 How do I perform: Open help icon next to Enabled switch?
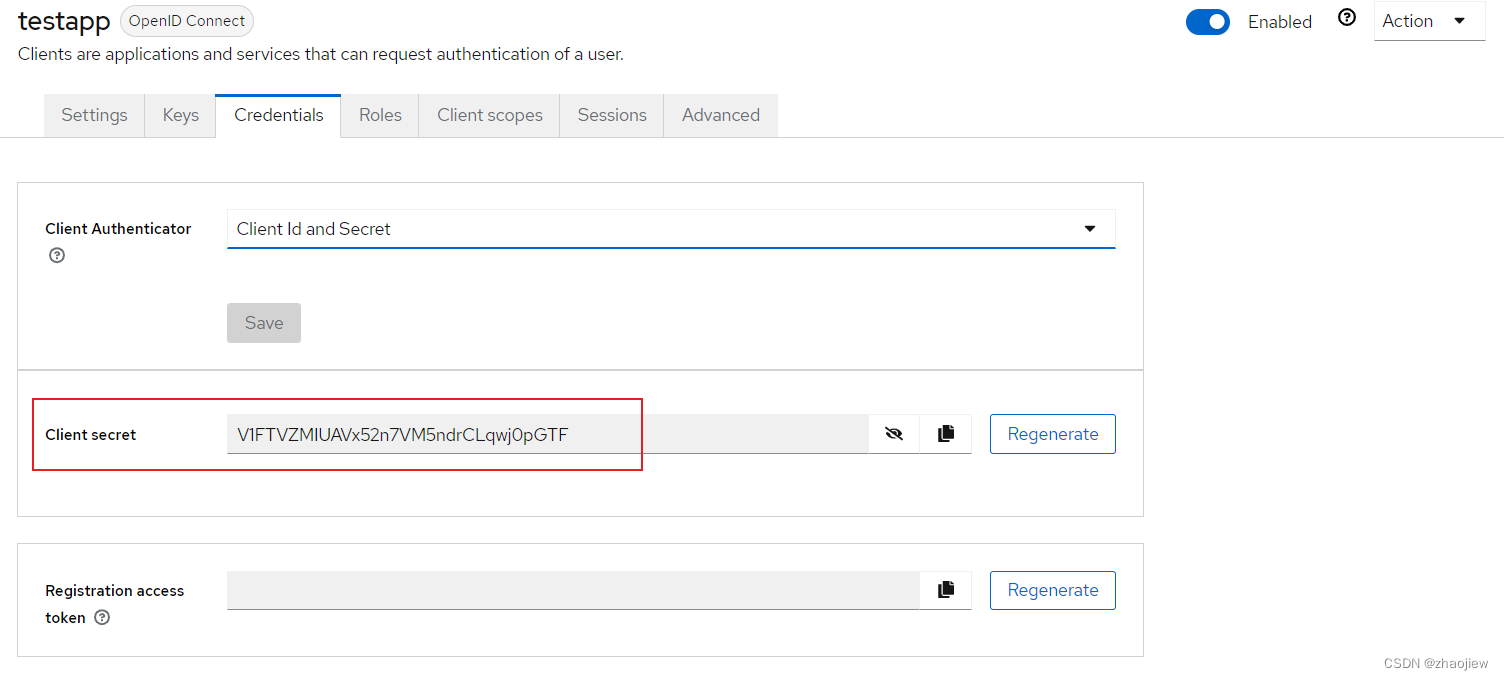click(1347, 18)
